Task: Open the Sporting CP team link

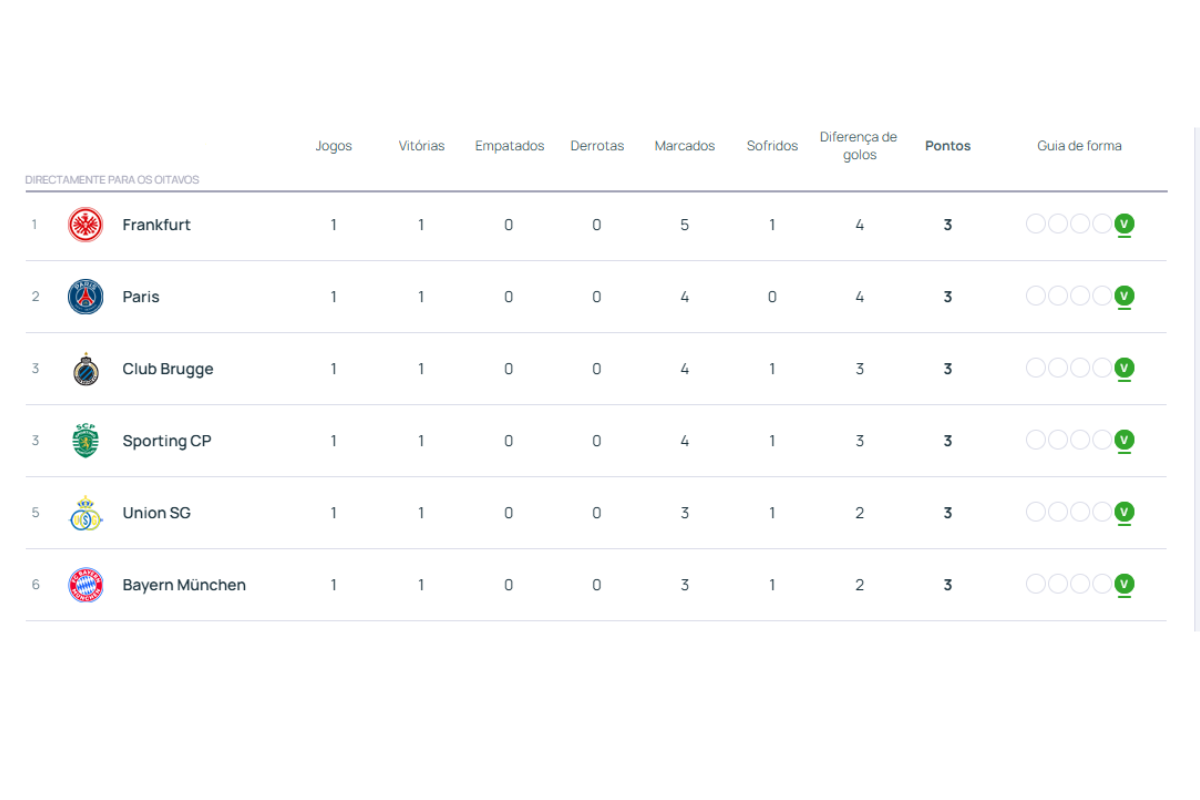Action: point(166,441)
